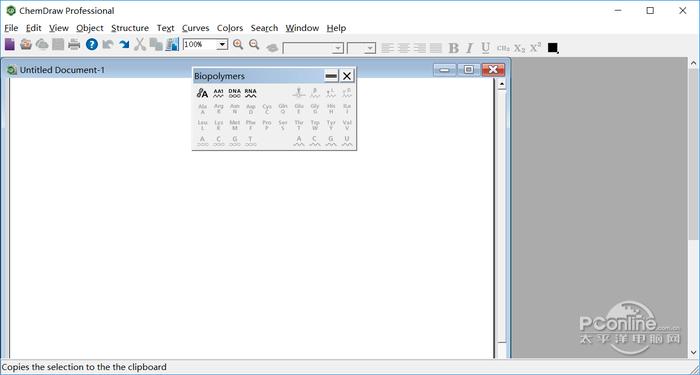Click the document scrollbar up arrow
This screenshot has height=375, width=700.
tap(501, 84)
